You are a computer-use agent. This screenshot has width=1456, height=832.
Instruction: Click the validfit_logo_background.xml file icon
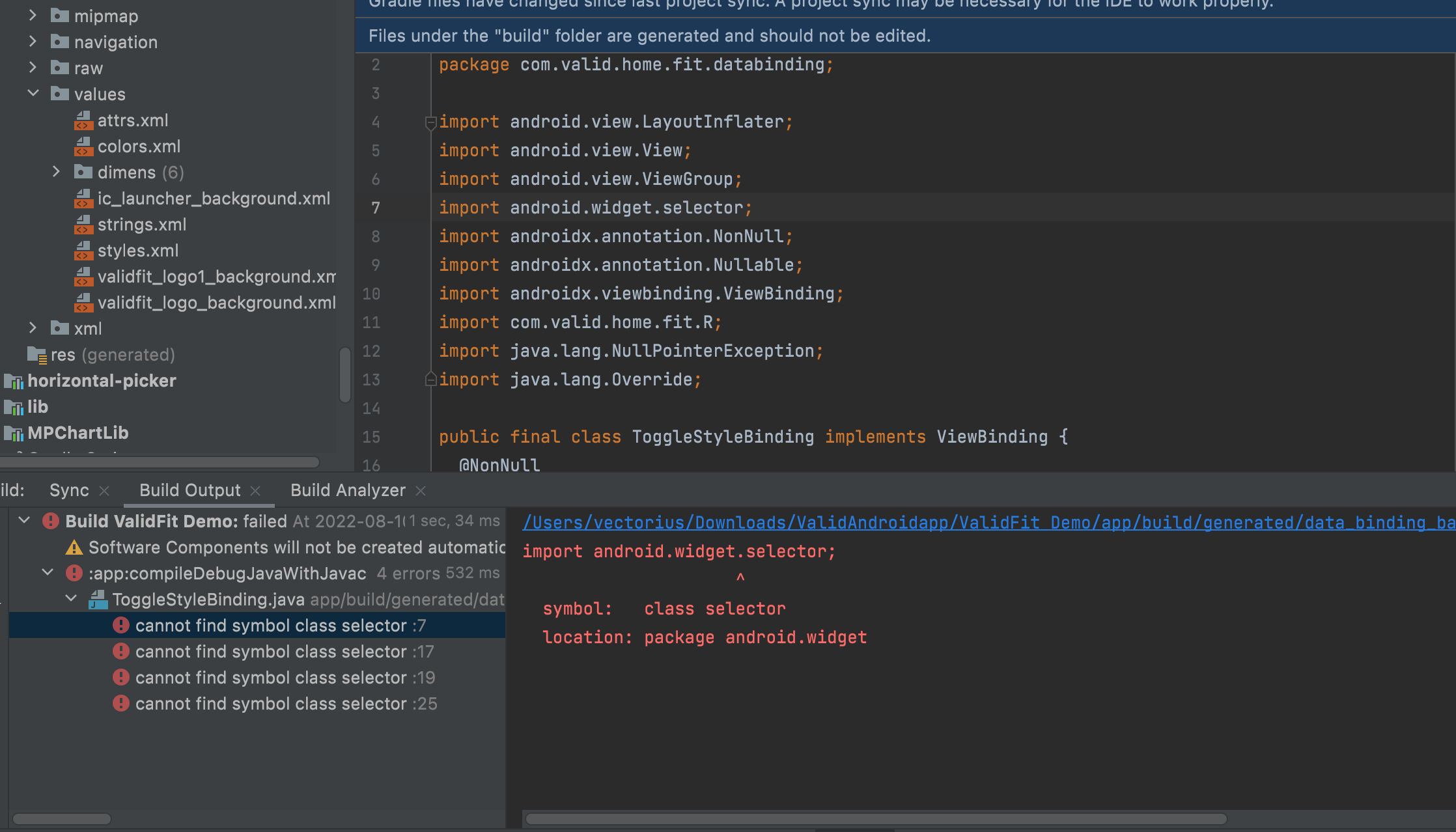[x=83, y=303]
